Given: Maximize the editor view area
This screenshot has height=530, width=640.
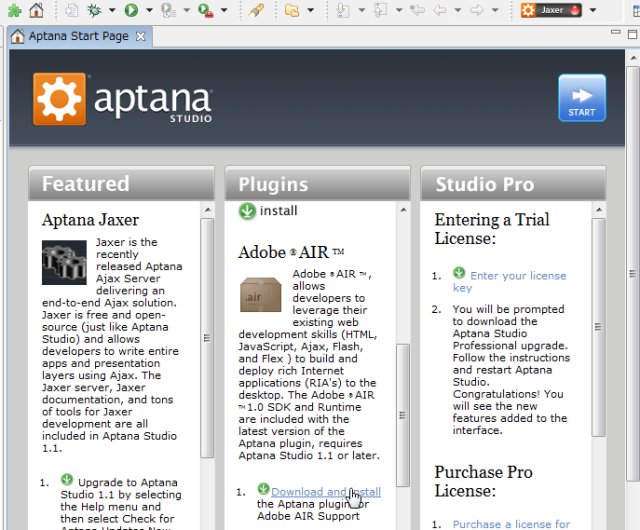Looking at the screenshot, I should pyautogui.click(x=632, y=34).
